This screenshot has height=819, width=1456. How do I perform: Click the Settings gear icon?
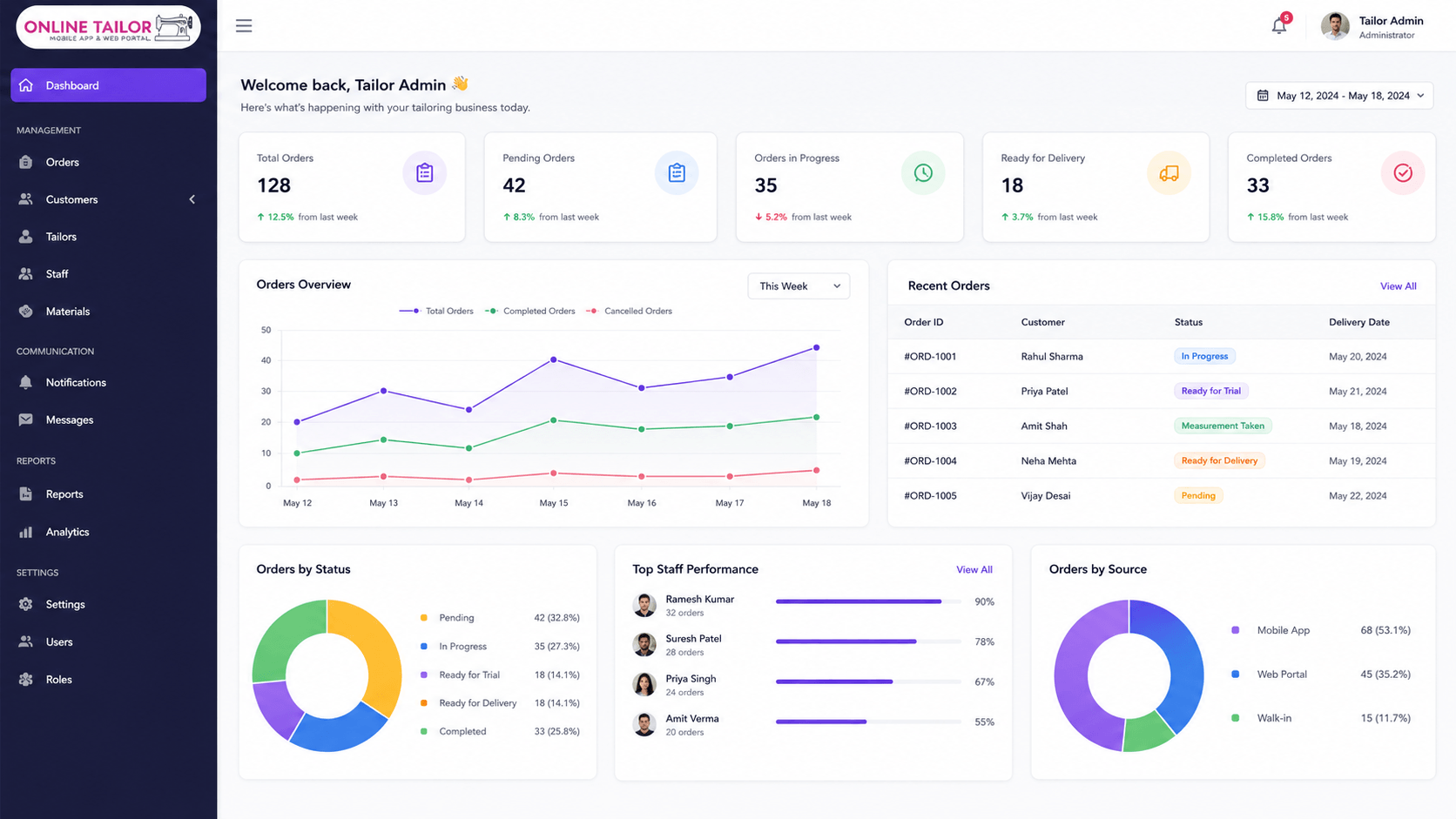tap(26, 604)
